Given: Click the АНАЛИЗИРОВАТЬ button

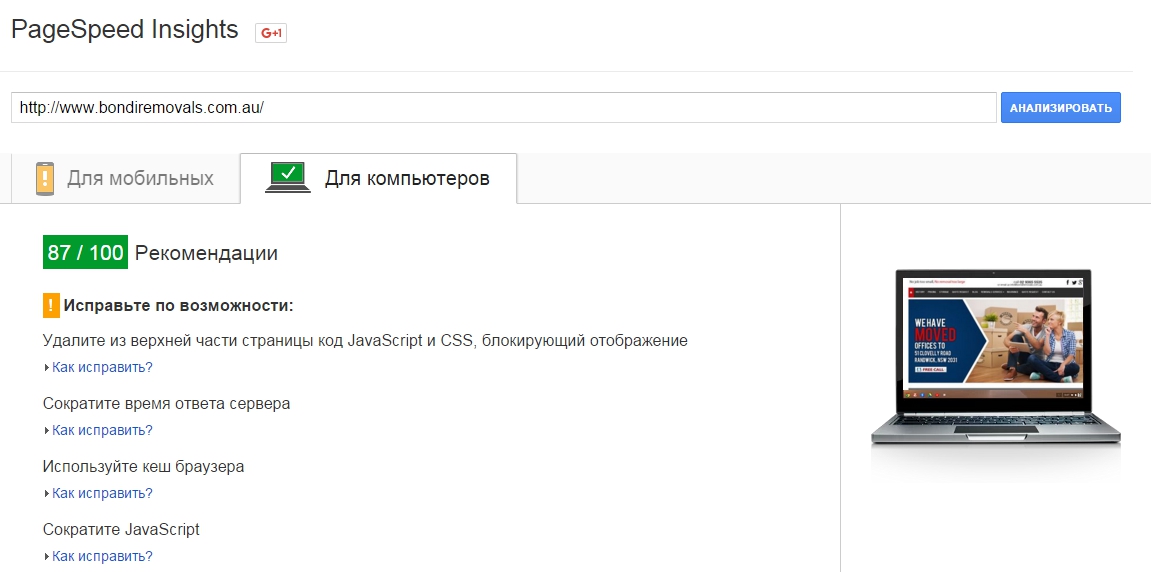Looking at the screenshot, I should (x=1061, y=108).
